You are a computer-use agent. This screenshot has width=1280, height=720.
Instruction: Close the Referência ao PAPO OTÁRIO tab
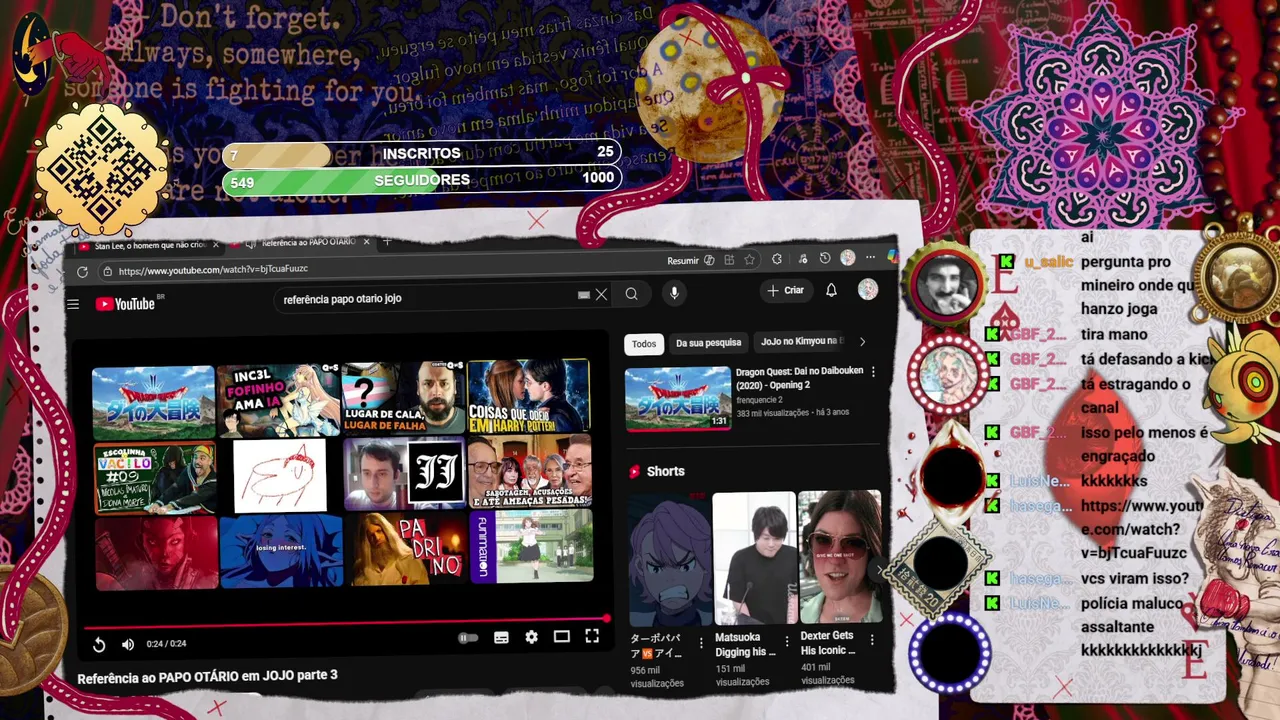[366, 242]
